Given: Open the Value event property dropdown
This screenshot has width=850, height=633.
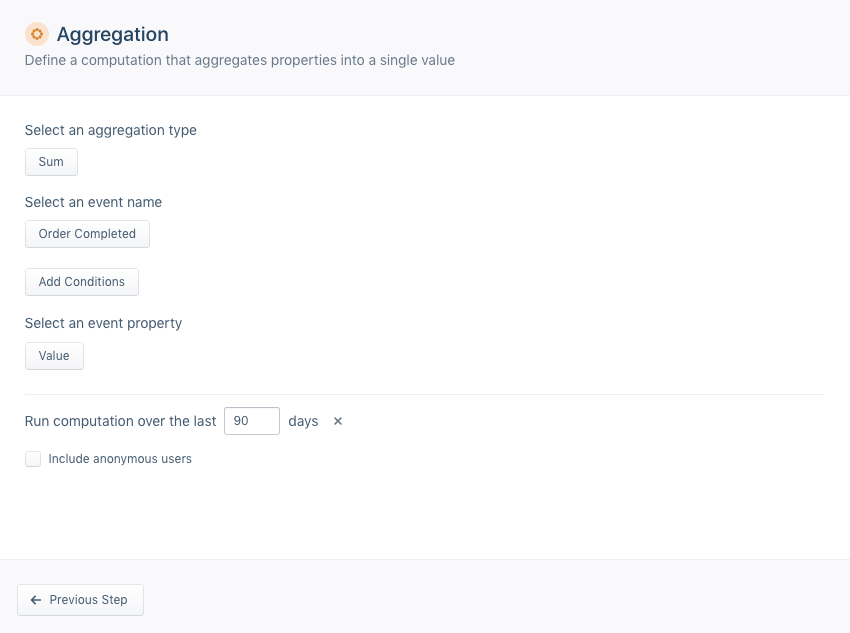Looking at the screenshot, I should [x=54, y=356].
